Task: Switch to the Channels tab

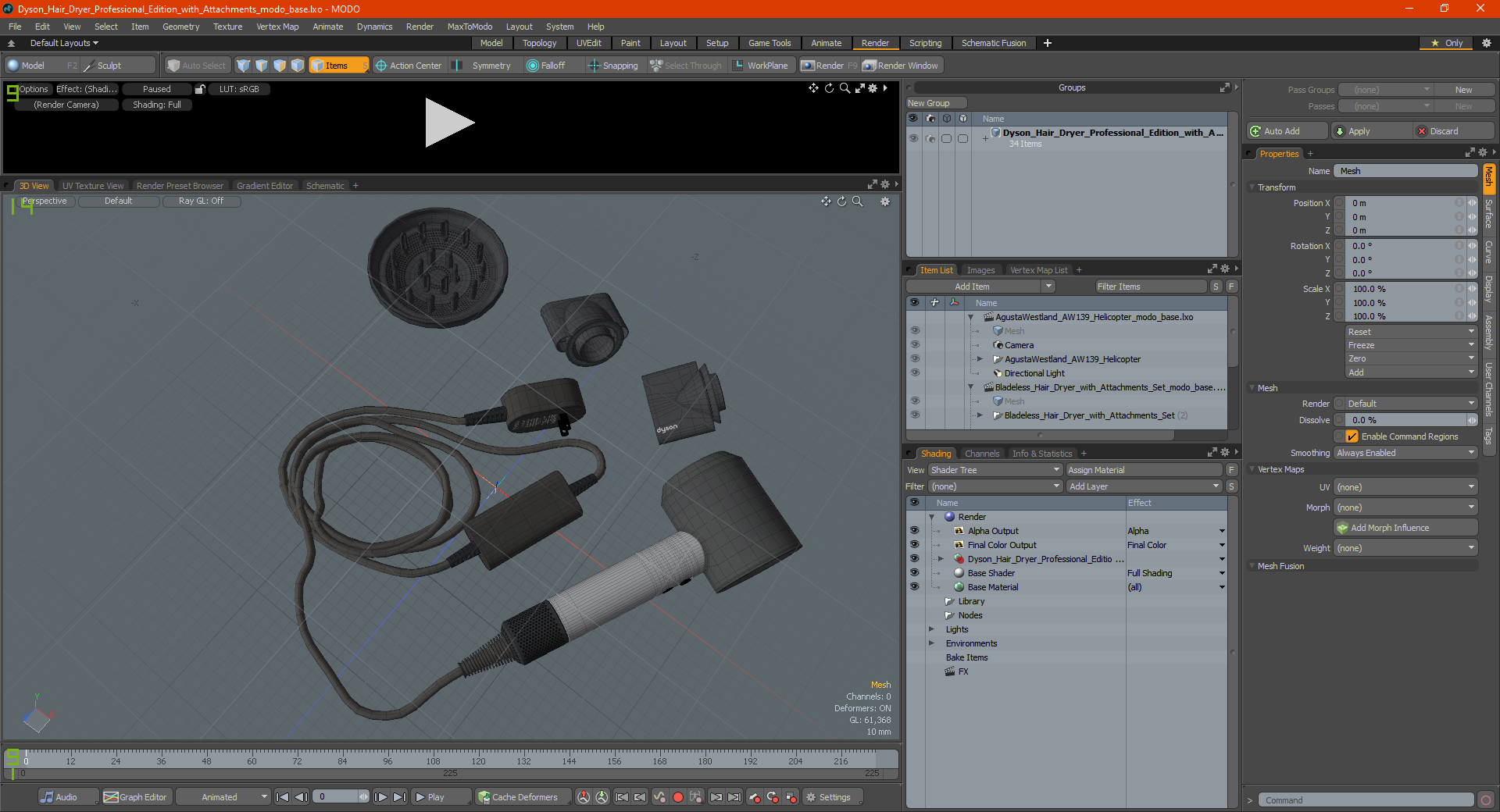Action: click(x=982, y=454)
